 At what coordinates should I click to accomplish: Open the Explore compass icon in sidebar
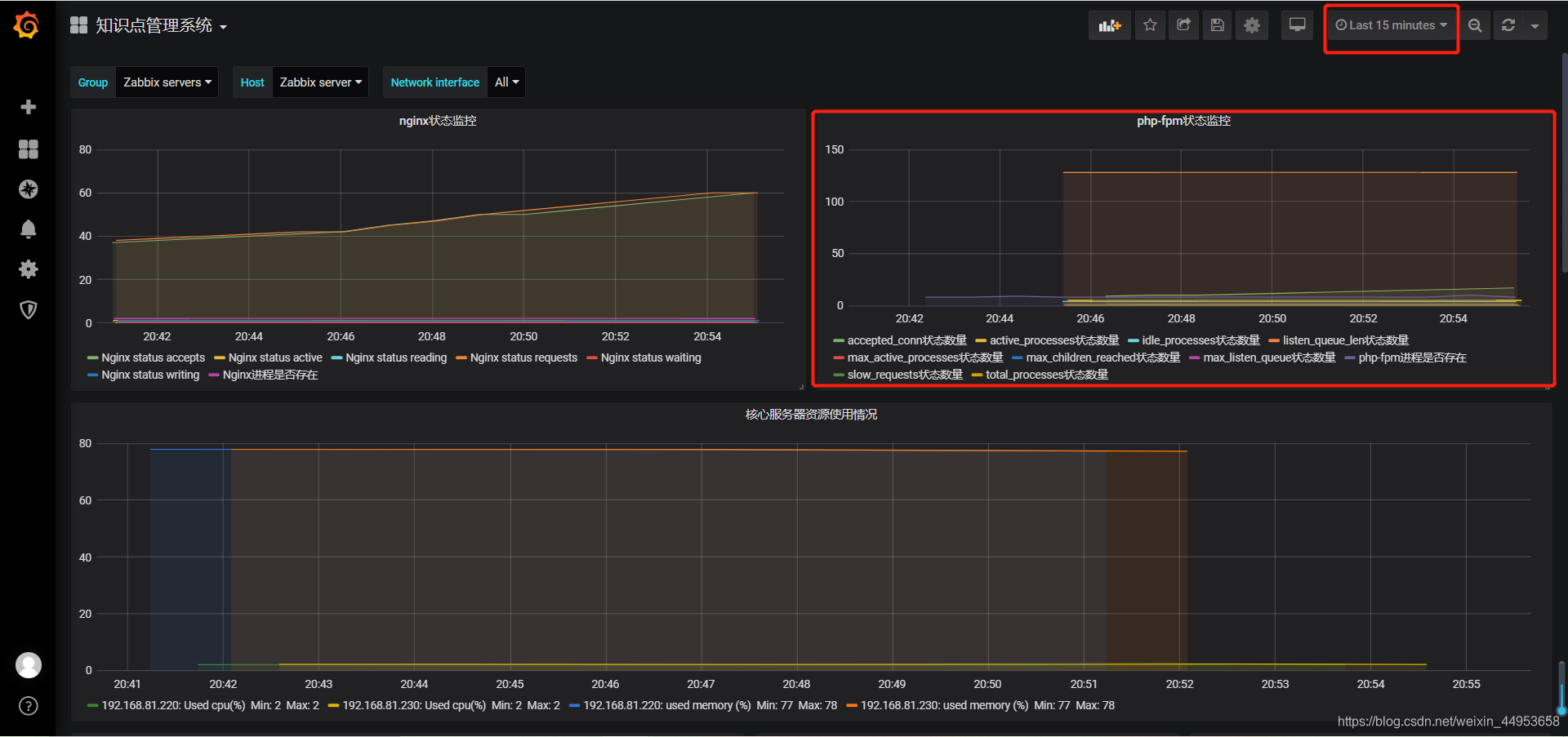pos(29,189)
